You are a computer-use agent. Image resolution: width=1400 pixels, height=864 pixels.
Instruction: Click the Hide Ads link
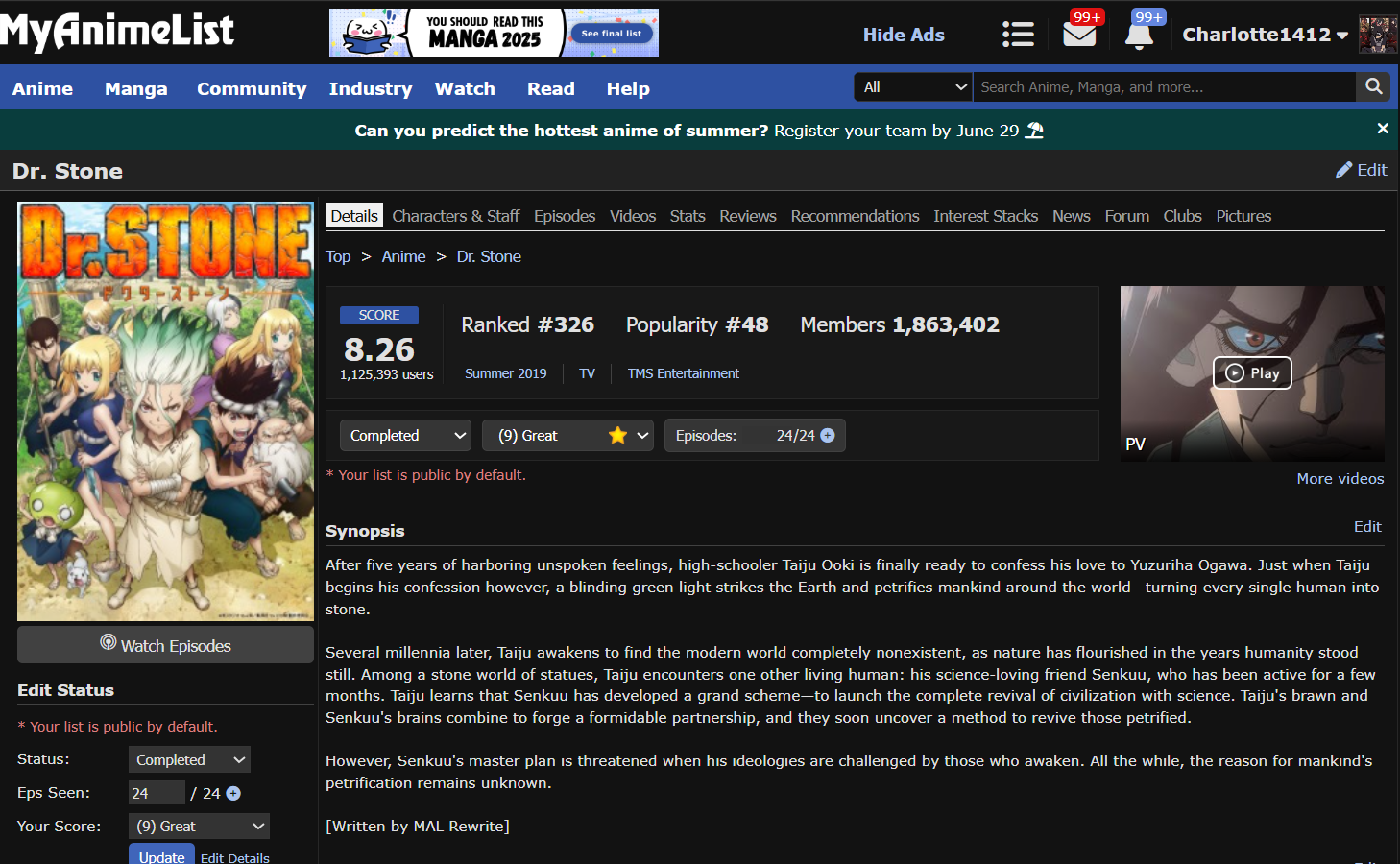pyautogui.click(x=904, y=35)
